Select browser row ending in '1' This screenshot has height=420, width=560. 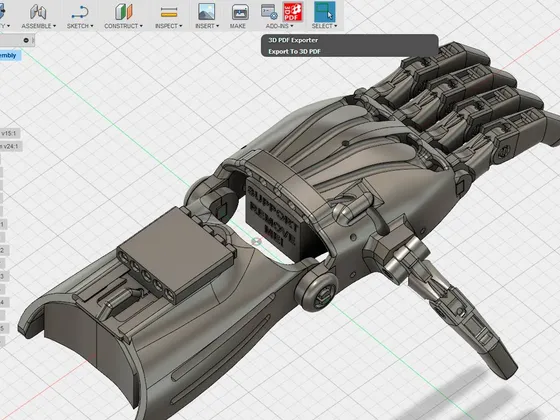click(3, 225)
